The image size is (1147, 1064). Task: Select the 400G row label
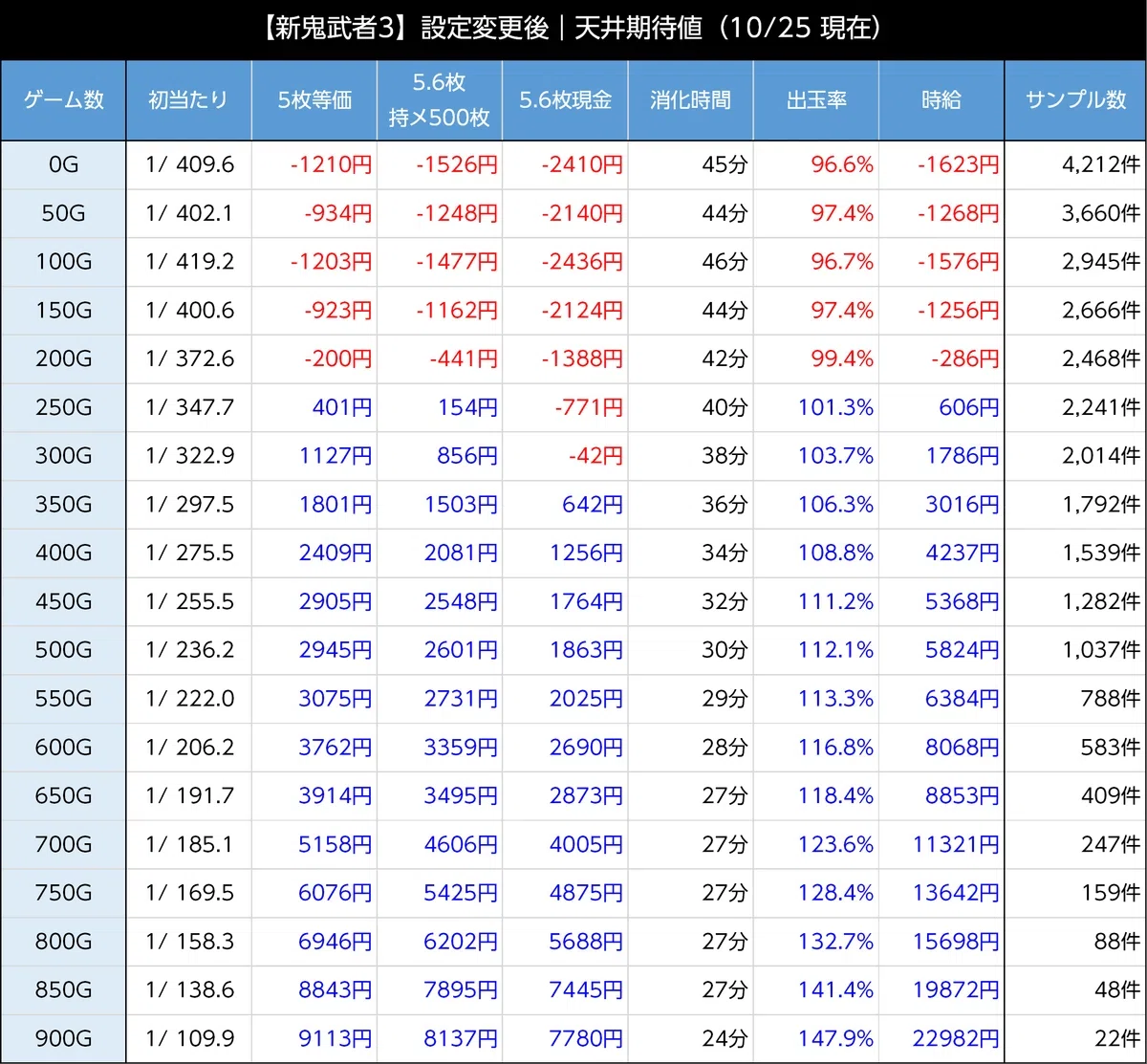(63, 554)
